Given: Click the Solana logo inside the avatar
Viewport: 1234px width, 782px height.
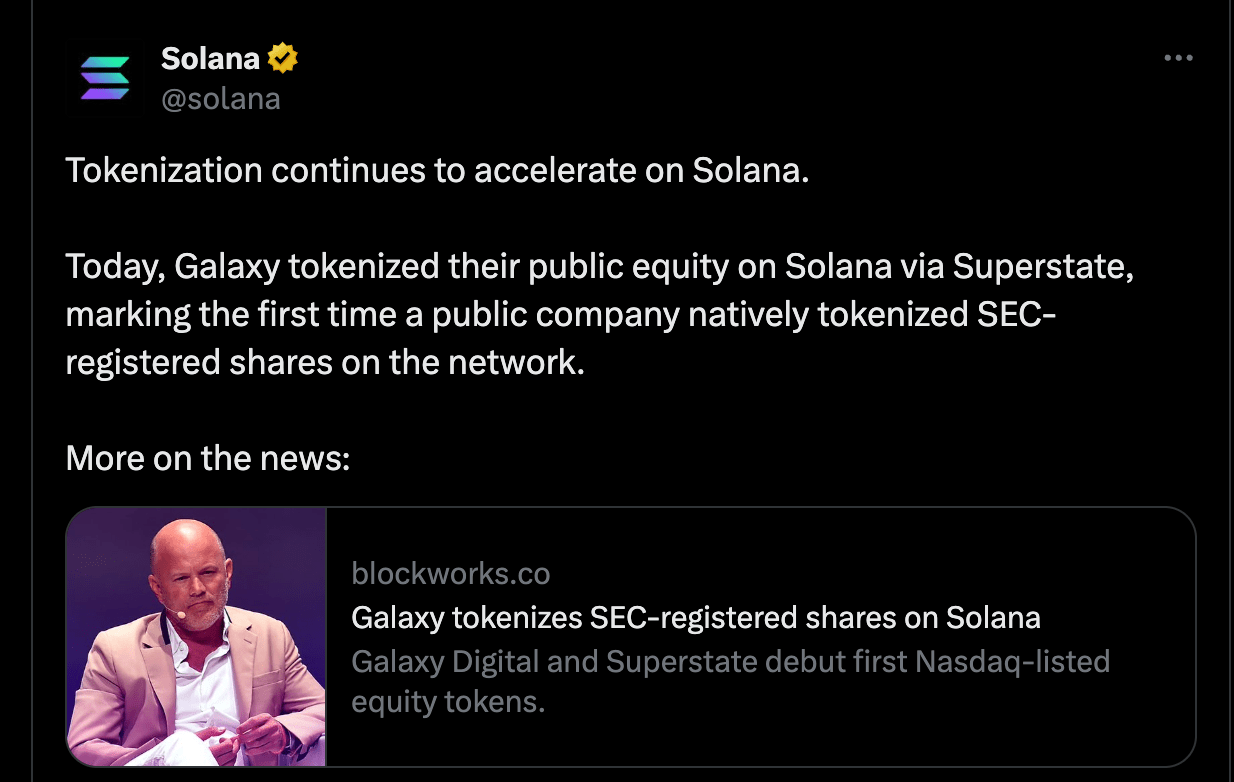Looking at the screenshot, I should pyautogui.click(x=103, y=75).
